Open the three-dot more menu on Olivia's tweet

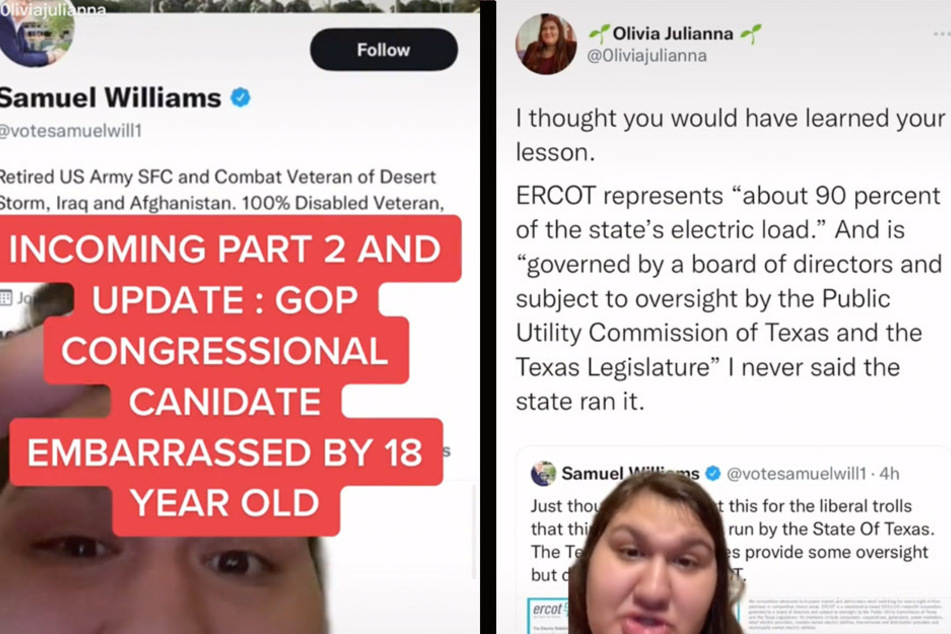tap(941, 35)
